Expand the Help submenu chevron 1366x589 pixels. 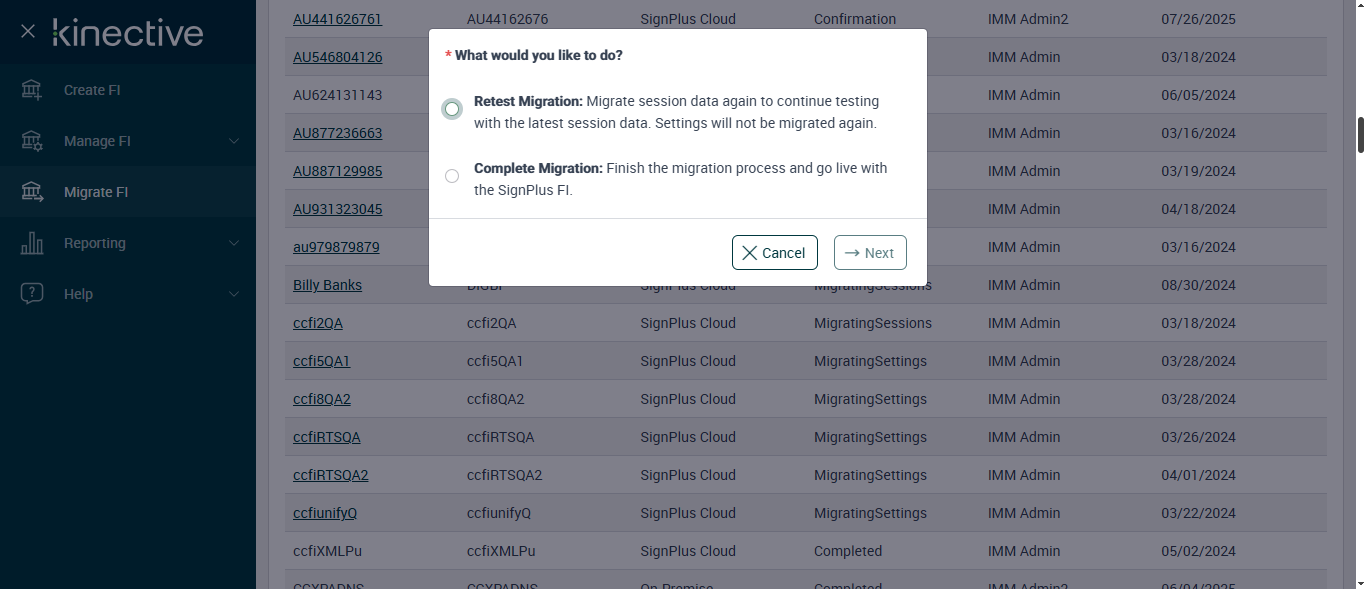(x=234, y=294)
